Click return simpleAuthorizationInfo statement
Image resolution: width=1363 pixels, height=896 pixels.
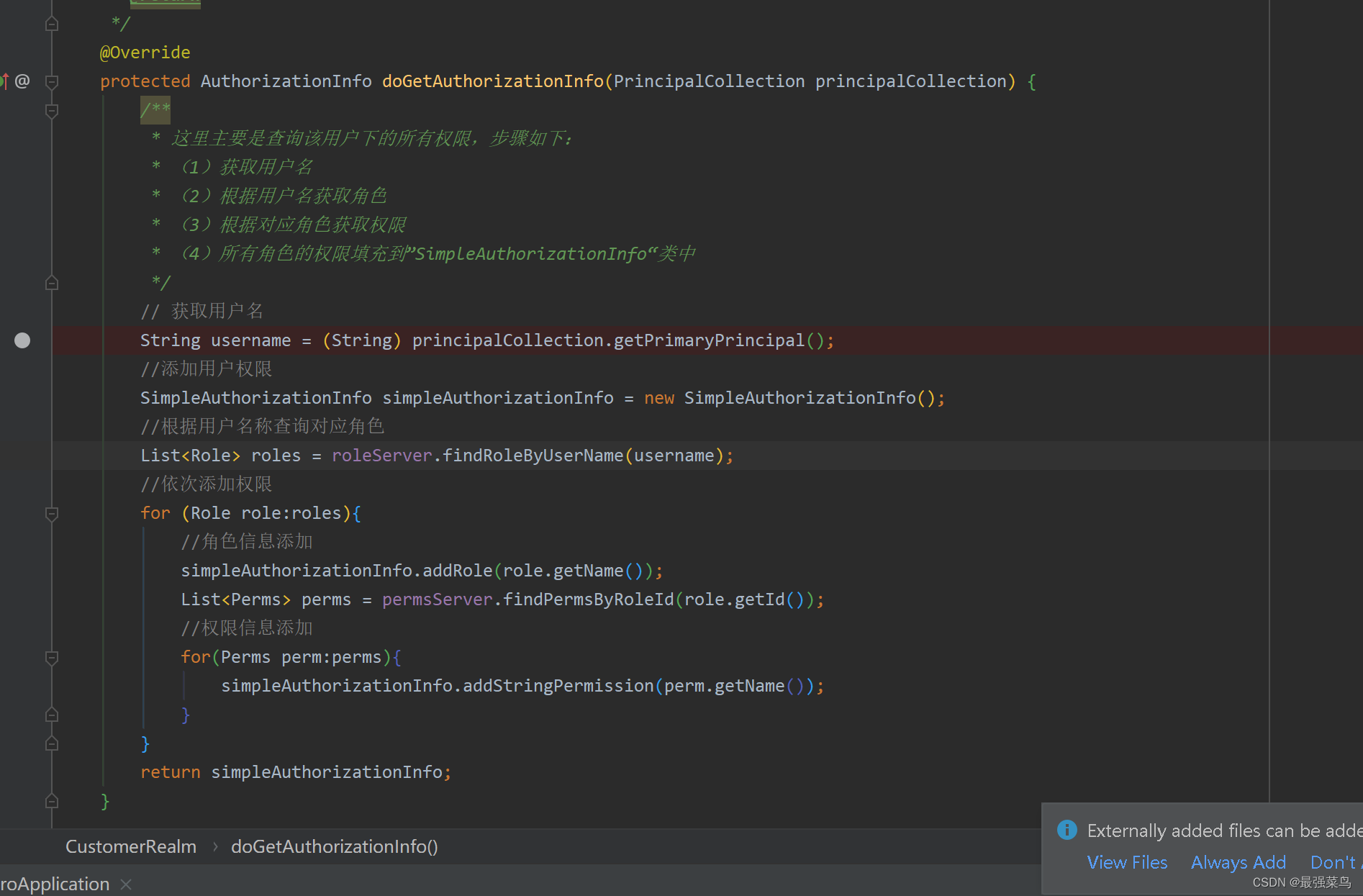pyautogui.click(x=296, y=772)
